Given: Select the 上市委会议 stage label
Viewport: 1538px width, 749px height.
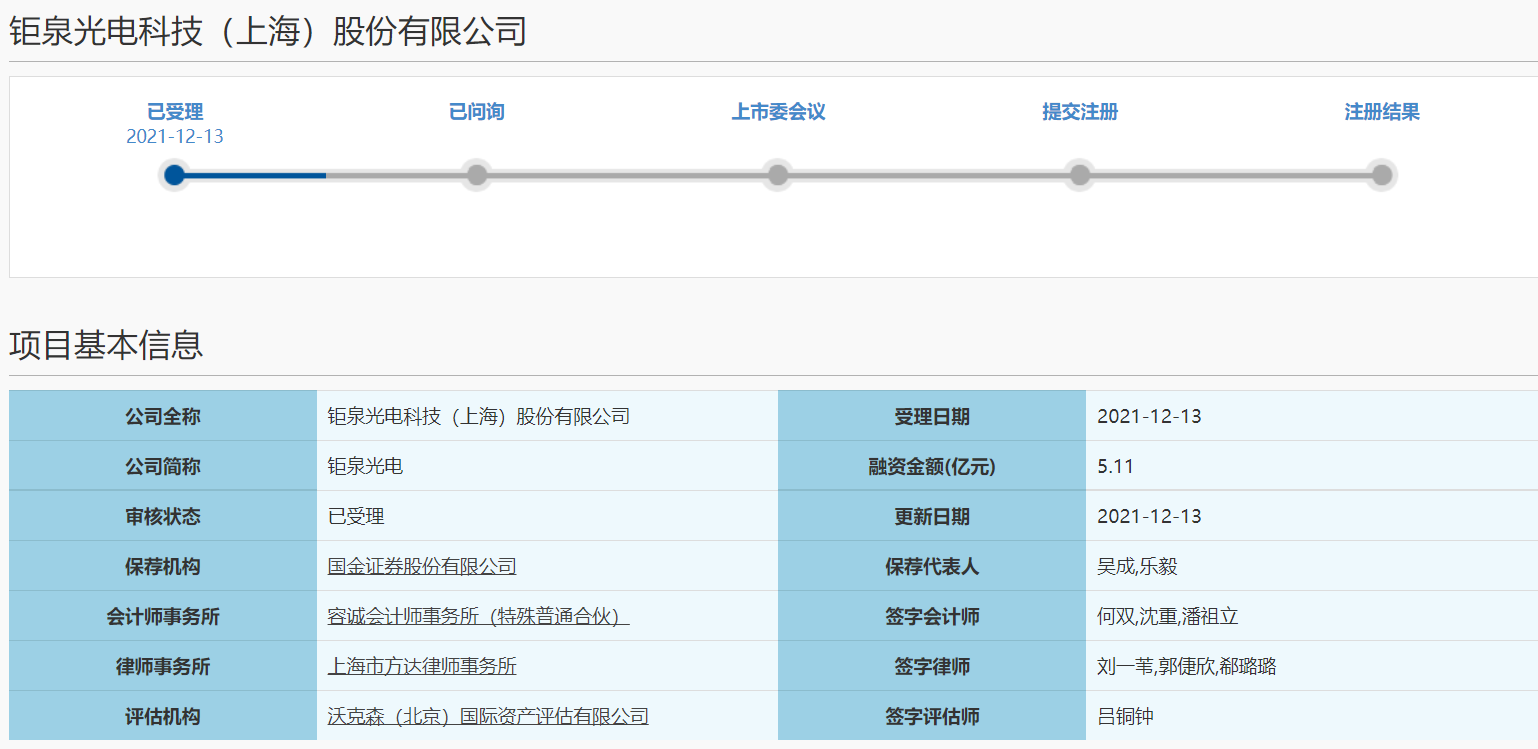Looking at the screenshot, I should 778,112.
